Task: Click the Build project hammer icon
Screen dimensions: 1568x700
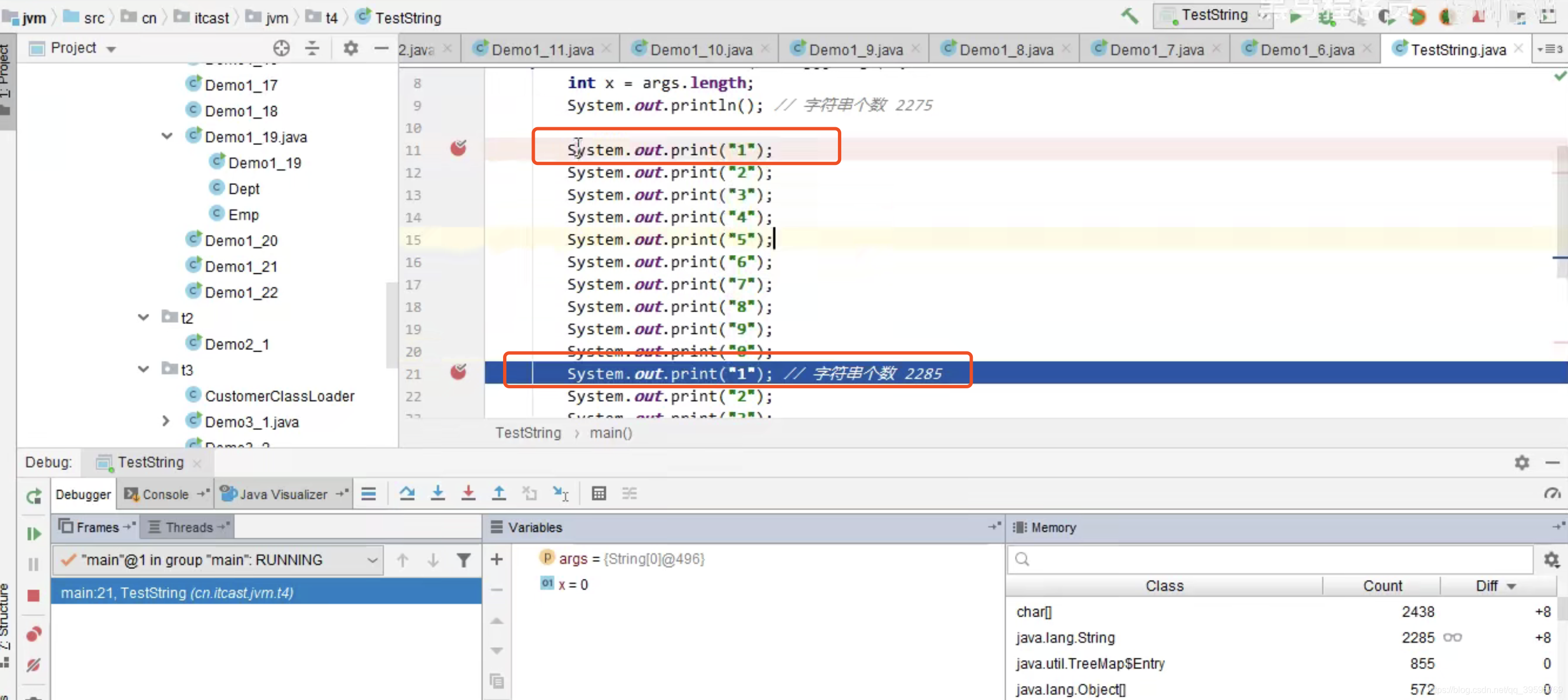Action: [1129, 17]
